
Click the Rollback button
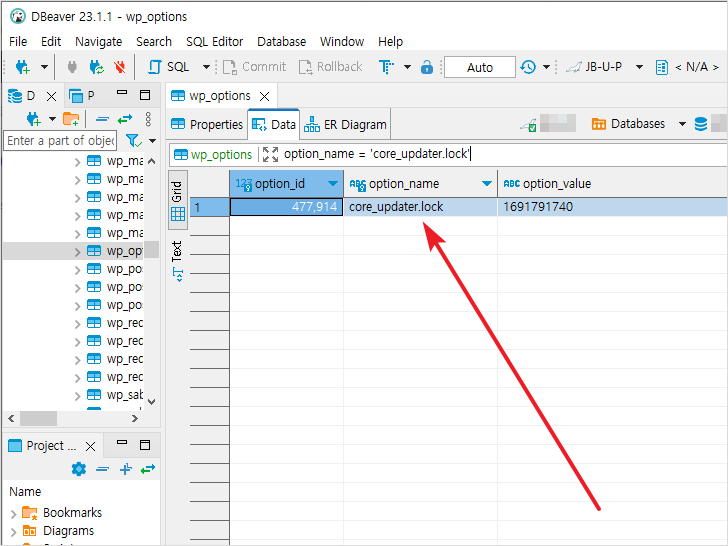click(x=330, y=67)
